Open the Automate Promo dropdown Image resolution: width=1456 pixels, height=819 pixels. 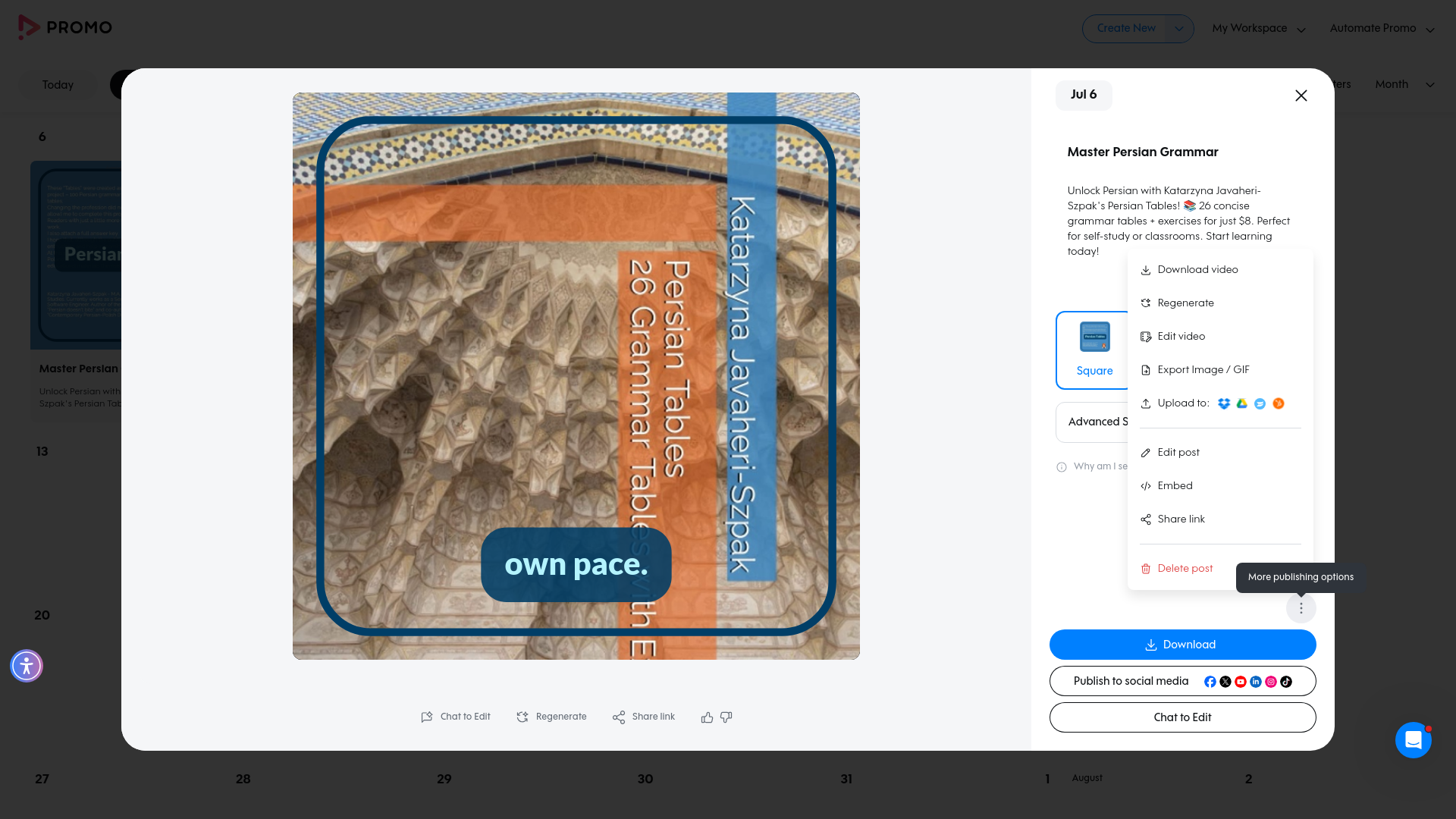[1382, 29]
